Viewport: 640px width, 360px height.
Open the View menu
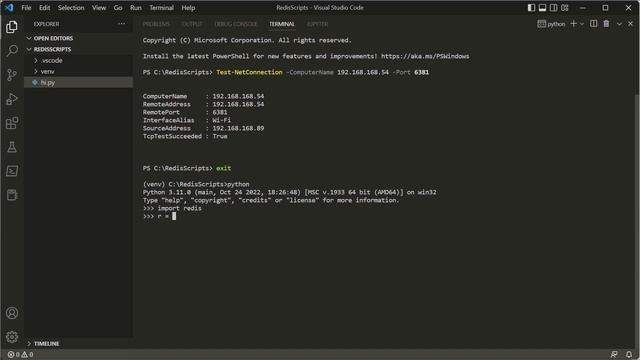99,8
